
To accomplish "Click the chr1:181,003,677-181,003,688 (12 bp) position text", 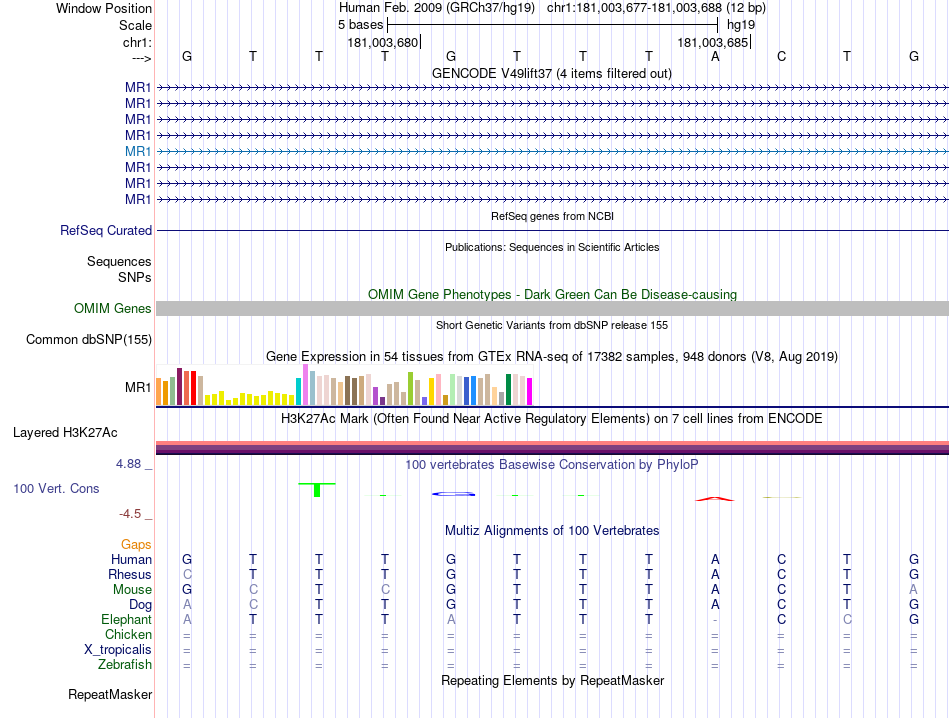I will tap(656, 8).
